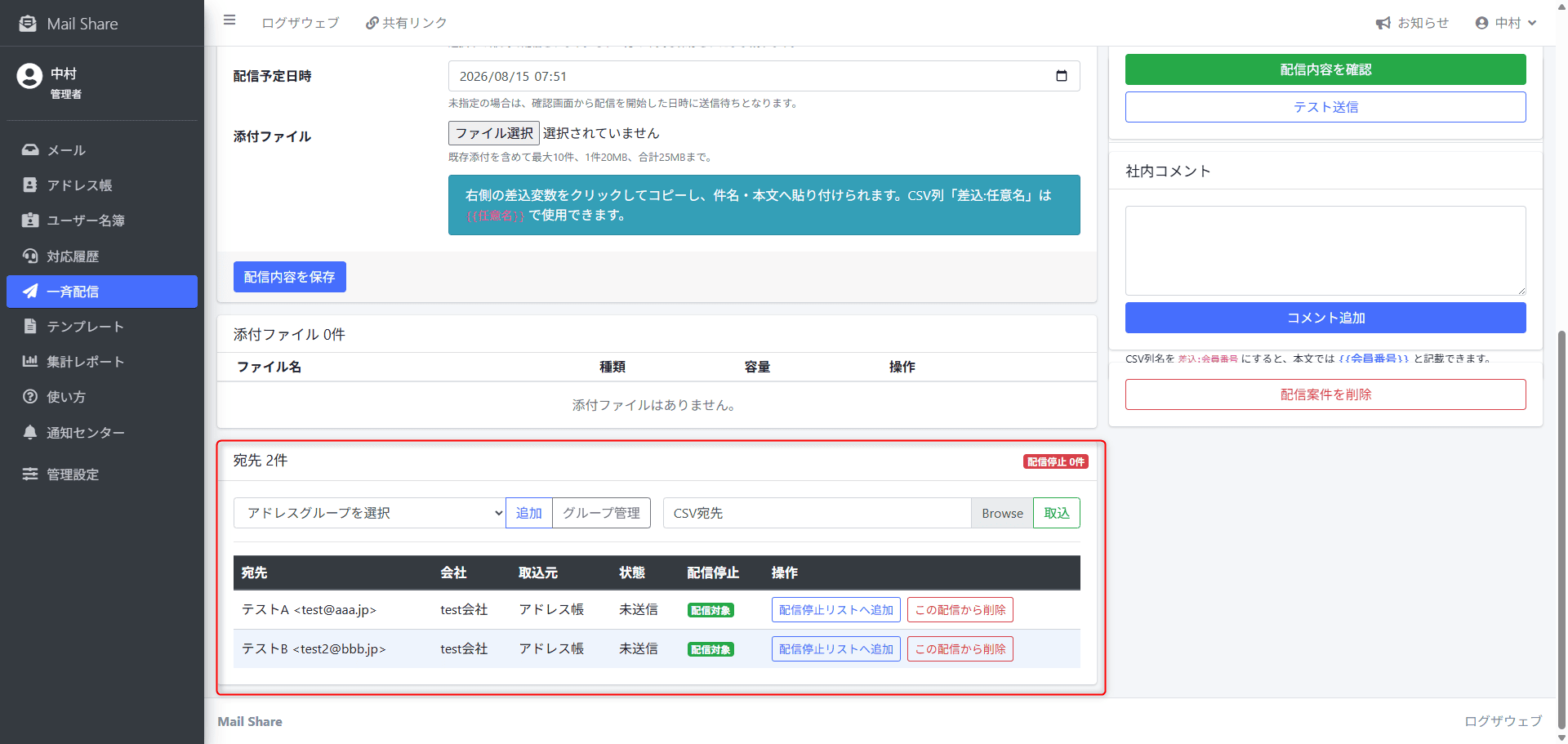Click the 配信内容を保存 button
This screenshot has height=744, width=1568.
pos(289,277)
